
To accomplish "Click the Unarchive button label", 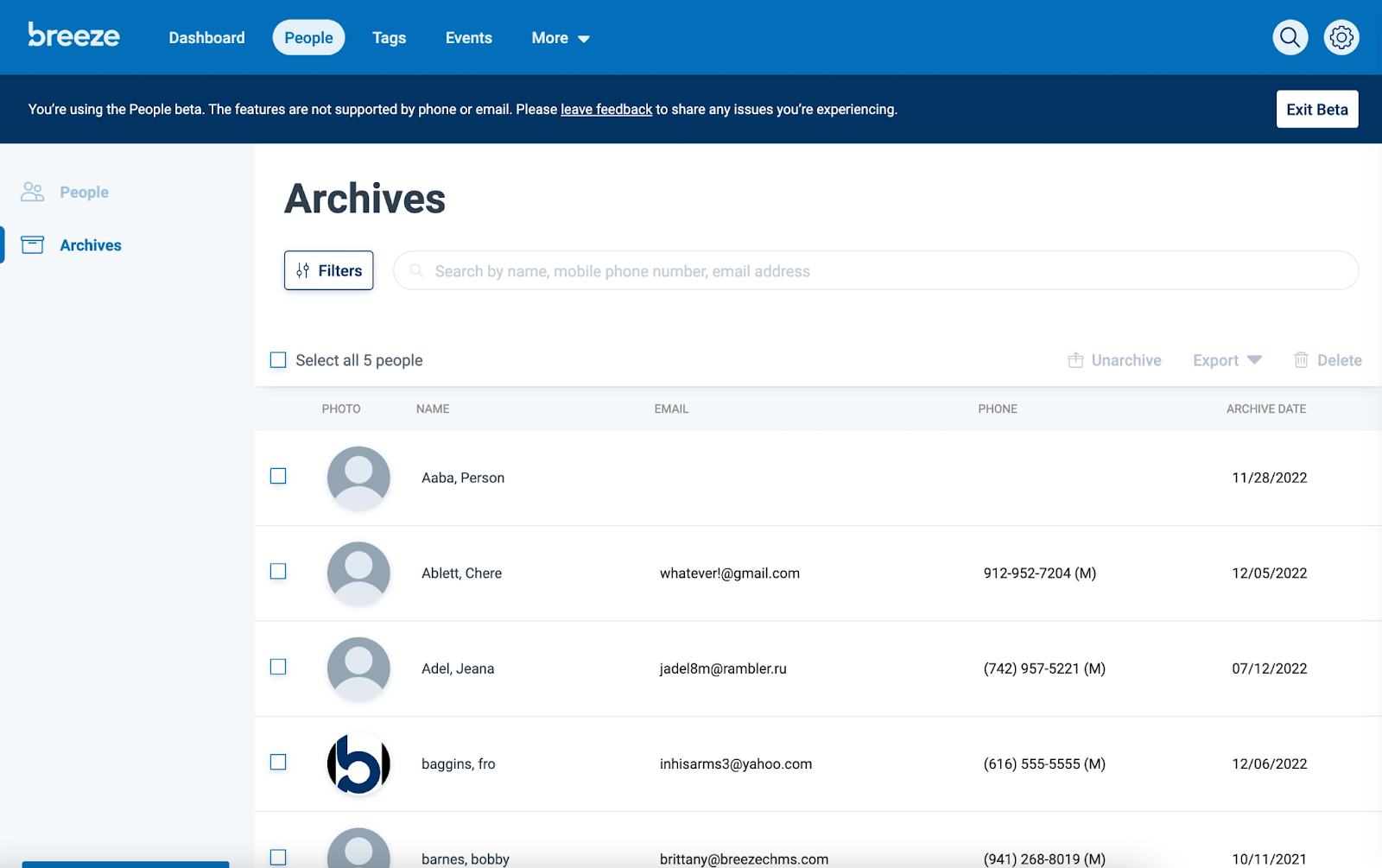I will point(1126,360).
